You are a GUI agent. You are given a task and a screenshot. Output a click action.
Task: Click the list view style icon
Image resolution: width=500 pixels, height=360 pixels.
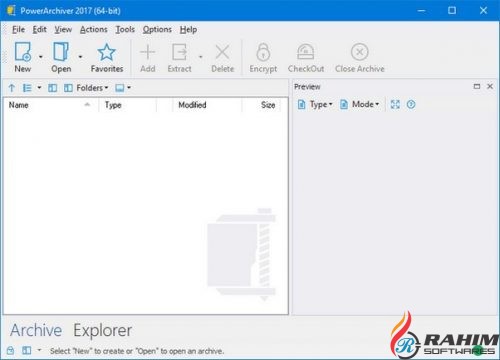tap(27, 88)
